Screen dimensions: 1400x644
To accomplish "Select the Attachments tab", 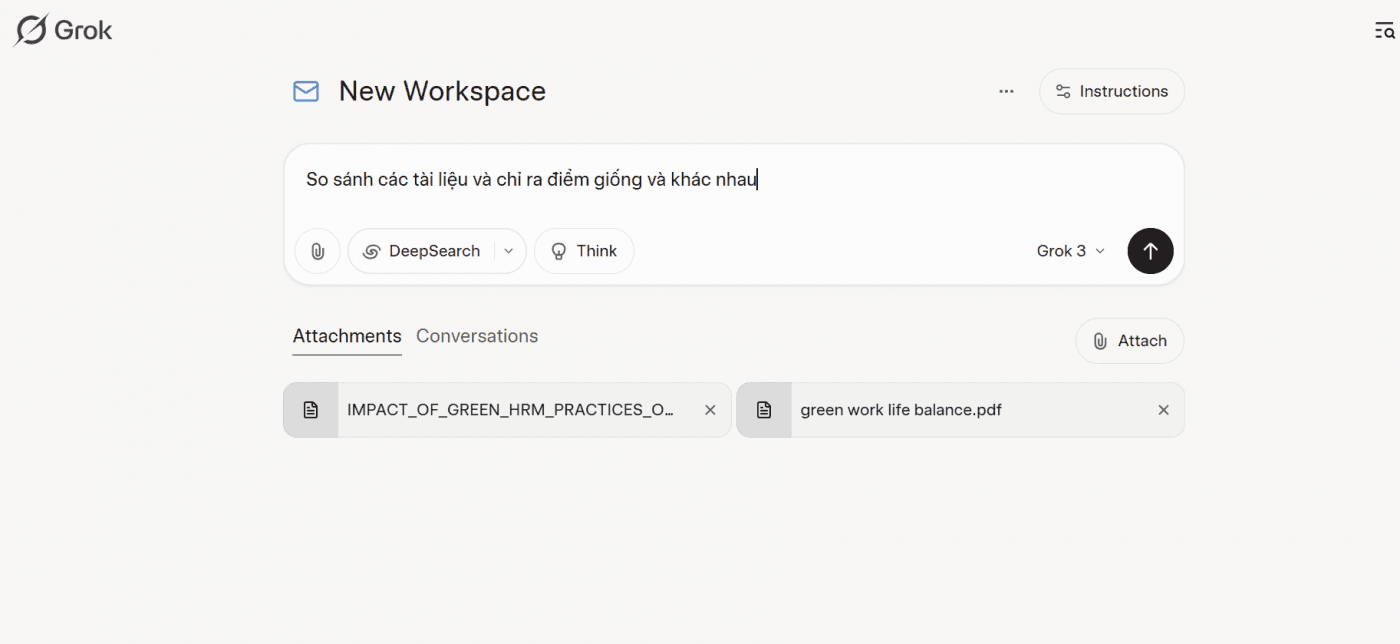I will click(347, 336).
